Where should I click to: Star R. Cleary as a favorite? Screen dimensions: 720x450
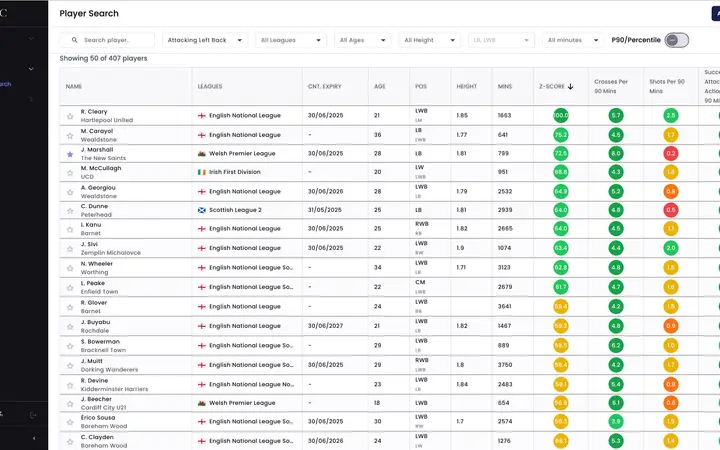70,116
